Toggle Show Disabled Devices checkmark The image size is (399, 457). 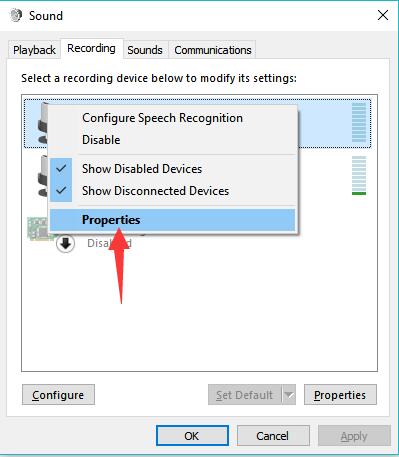pos(61,169)
